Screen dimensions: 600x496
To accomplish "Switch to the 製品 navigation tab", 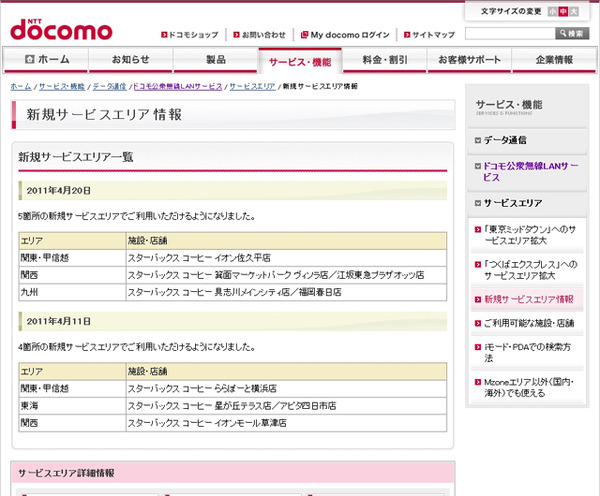I will (x=215, y=60).
